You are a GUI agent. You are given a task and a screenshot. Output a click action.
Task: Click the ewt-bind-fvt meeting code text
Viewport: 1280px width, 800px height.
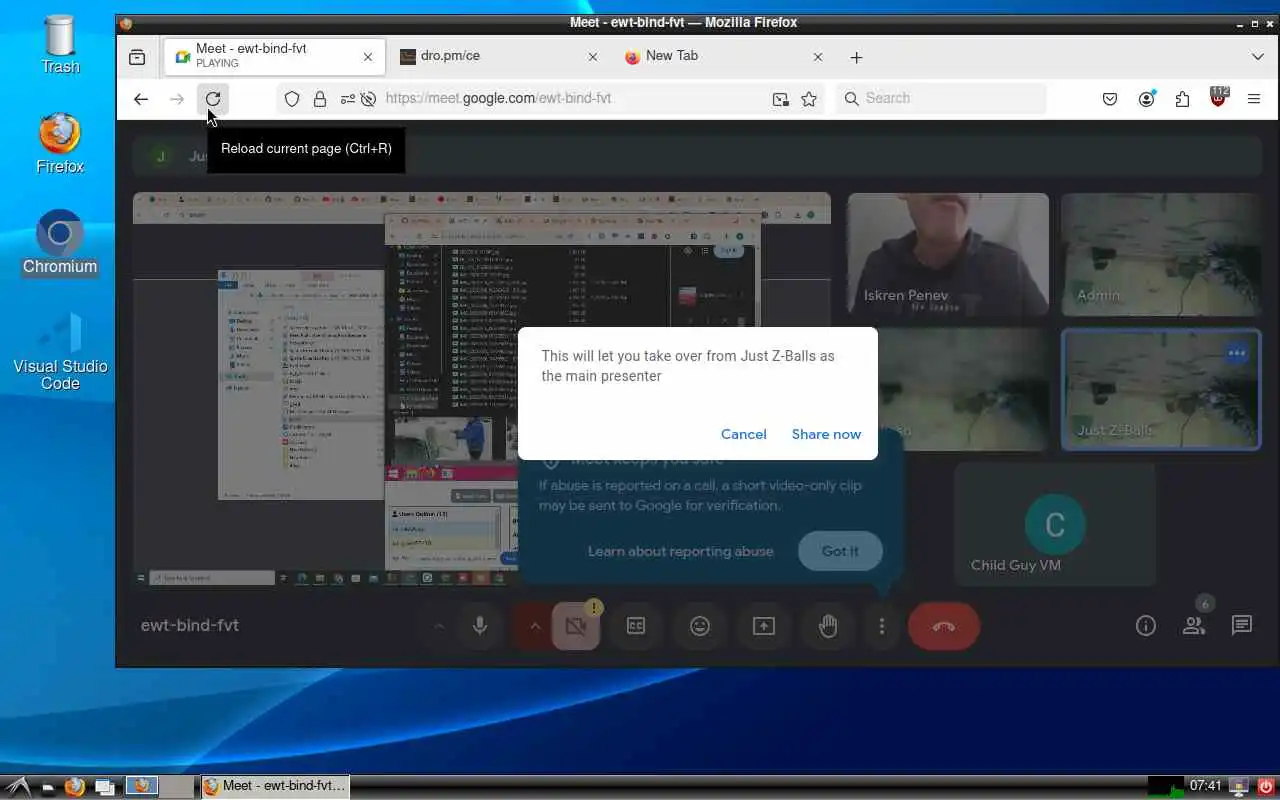coord(190,625)
